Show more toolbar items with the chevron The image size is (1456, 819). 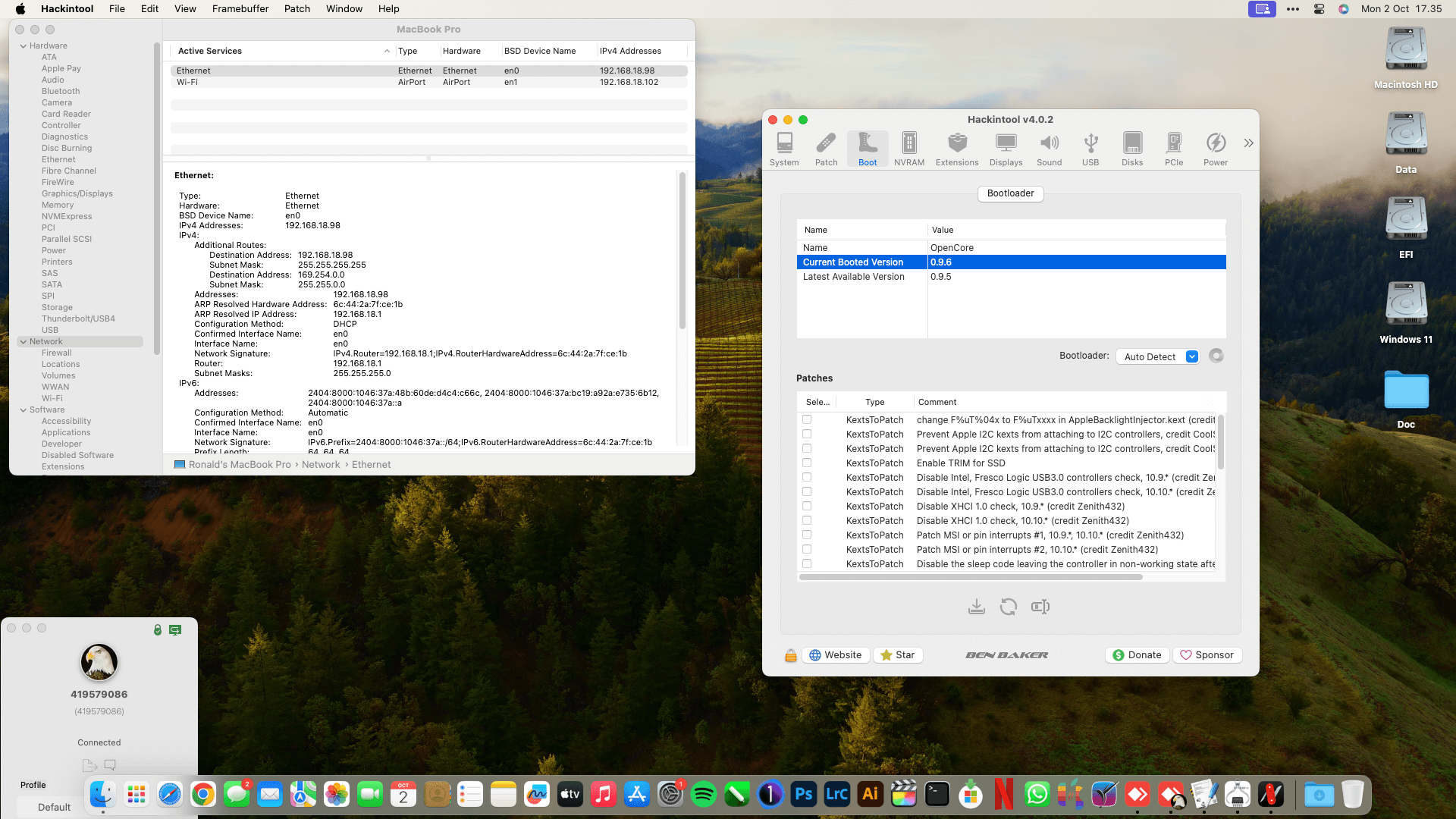tap(1248, 143)
